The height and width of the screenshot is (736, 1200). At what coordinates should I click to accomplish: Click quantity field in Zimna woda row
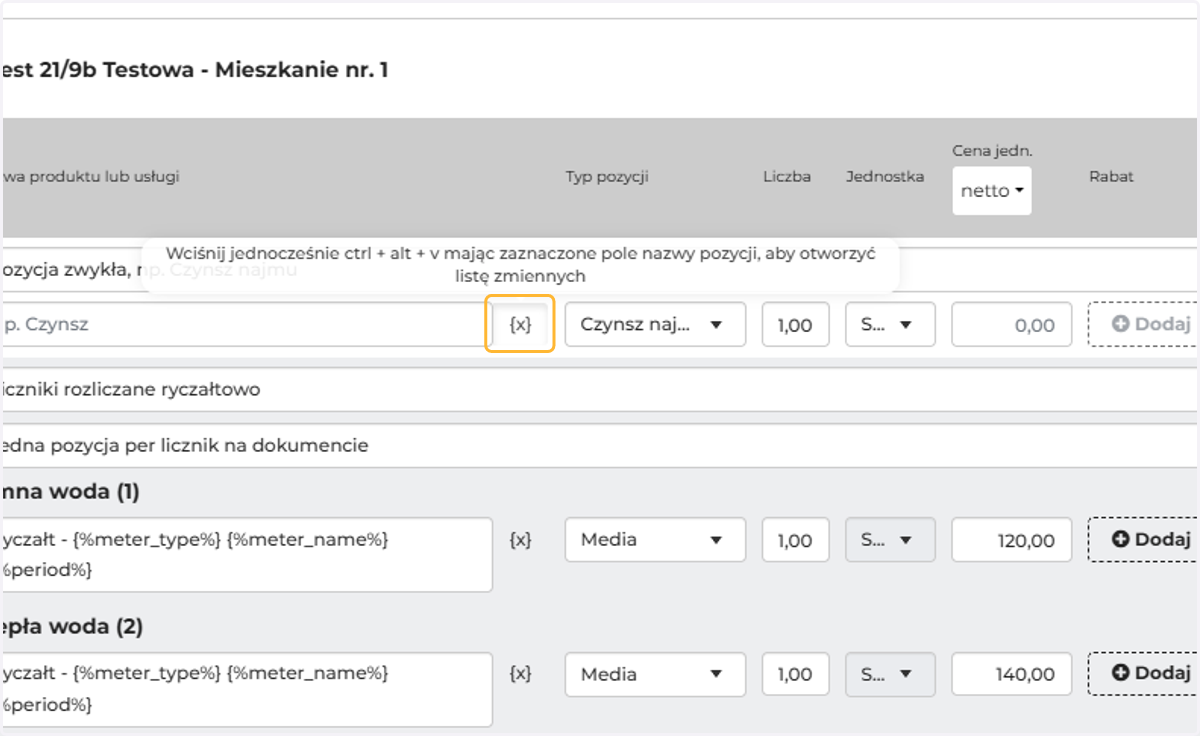click(795, 539)
